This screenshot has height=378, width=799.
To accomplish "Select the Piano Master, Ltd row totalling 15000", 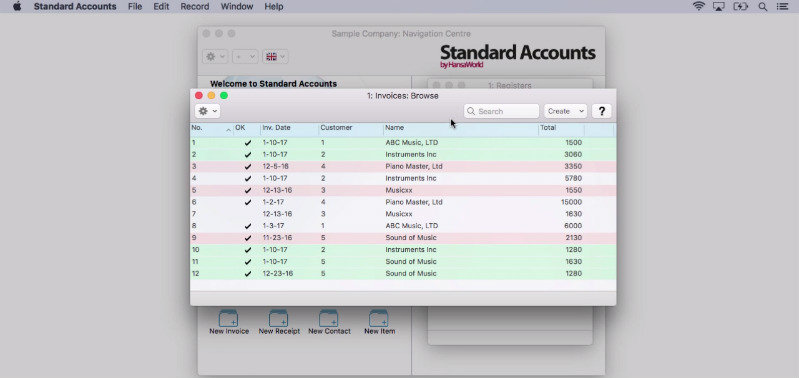I will 403,202.
